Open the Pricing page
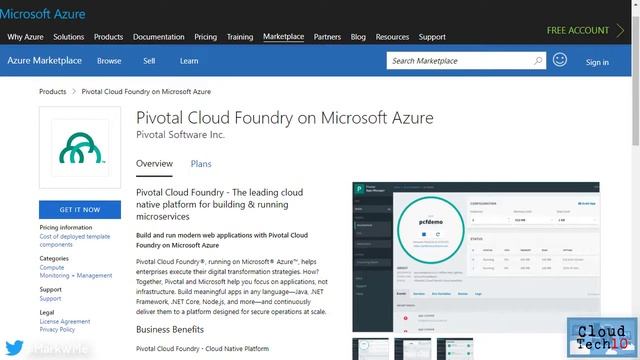The width and height of the screenshot is (640, 360). (205, 37)
